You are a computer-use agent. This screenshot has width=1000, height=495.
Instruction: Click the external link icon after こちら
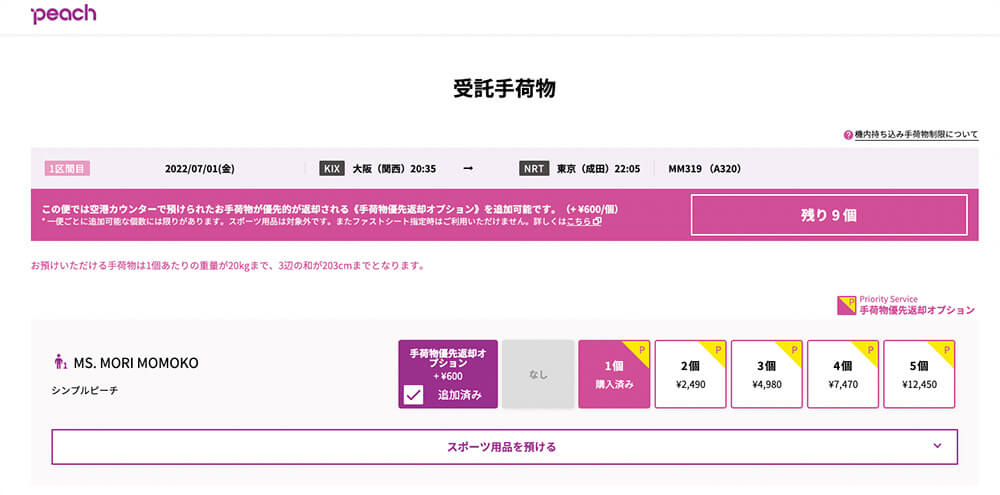pyautogui.click(x=597, y=222)
